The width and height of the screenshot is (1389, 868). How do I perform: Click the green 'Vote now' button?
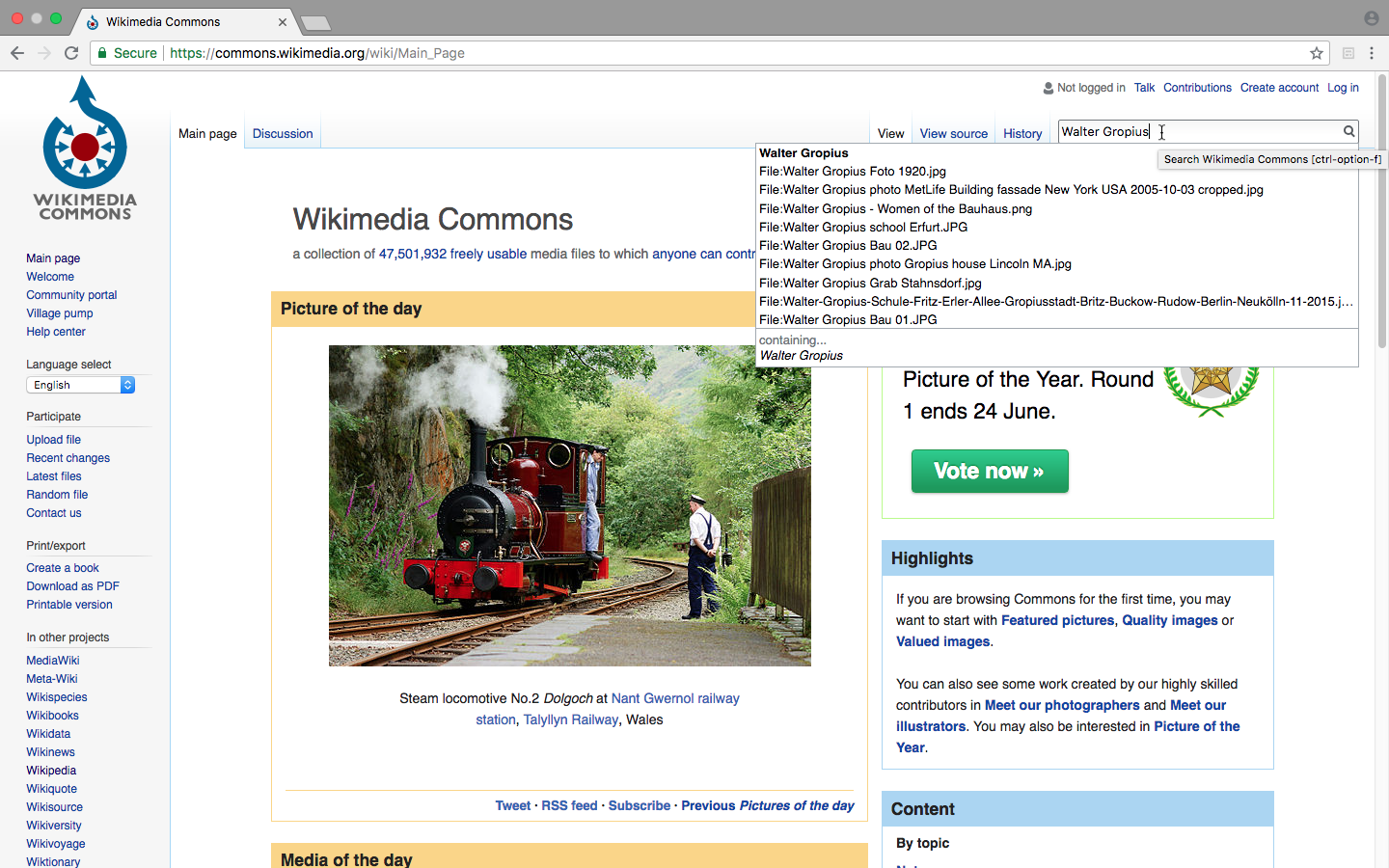coord(990,471)
